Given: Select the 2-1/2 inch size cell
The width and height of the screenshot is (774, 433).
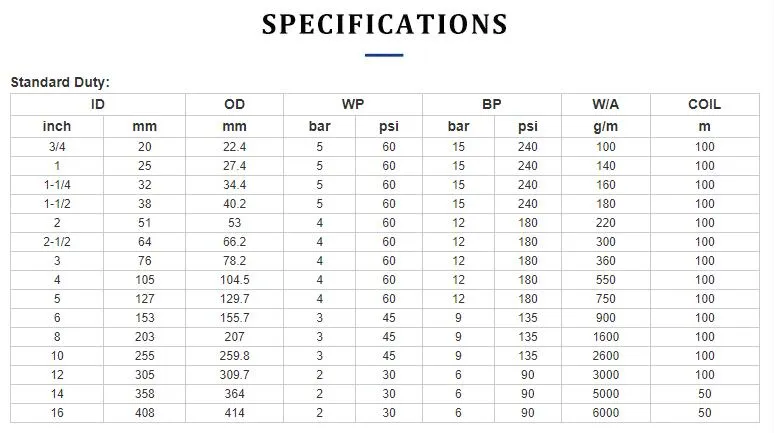Looking at the screenshot, I should tap(56, 242).
